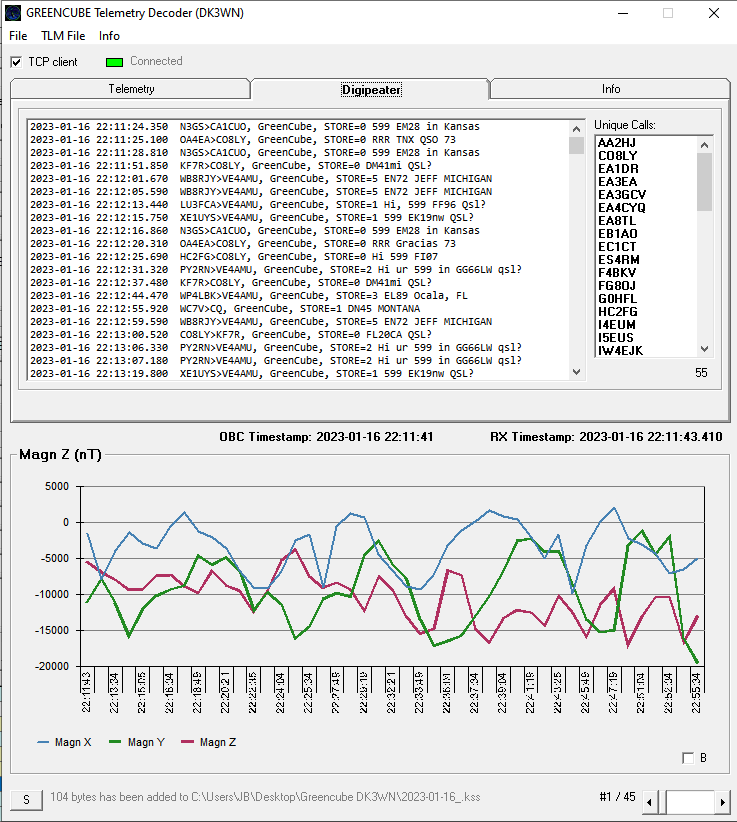The image size is (737, 822).
Task: Close the GREENCUBE Telemetry Decoder window
Action: pyautogui.click(x=714, y=13)
